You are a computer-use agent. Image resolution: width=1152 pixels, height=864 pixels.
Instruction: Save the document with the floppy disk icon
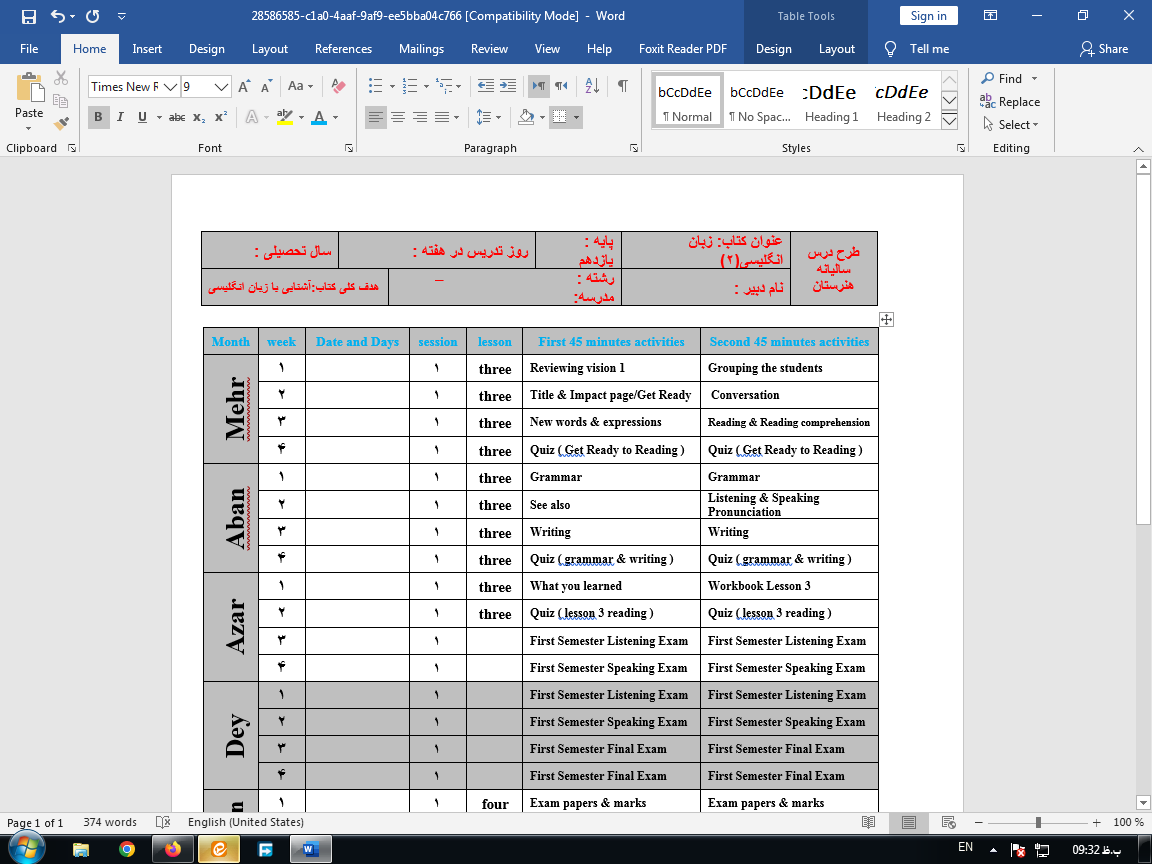tap(29, 15)
